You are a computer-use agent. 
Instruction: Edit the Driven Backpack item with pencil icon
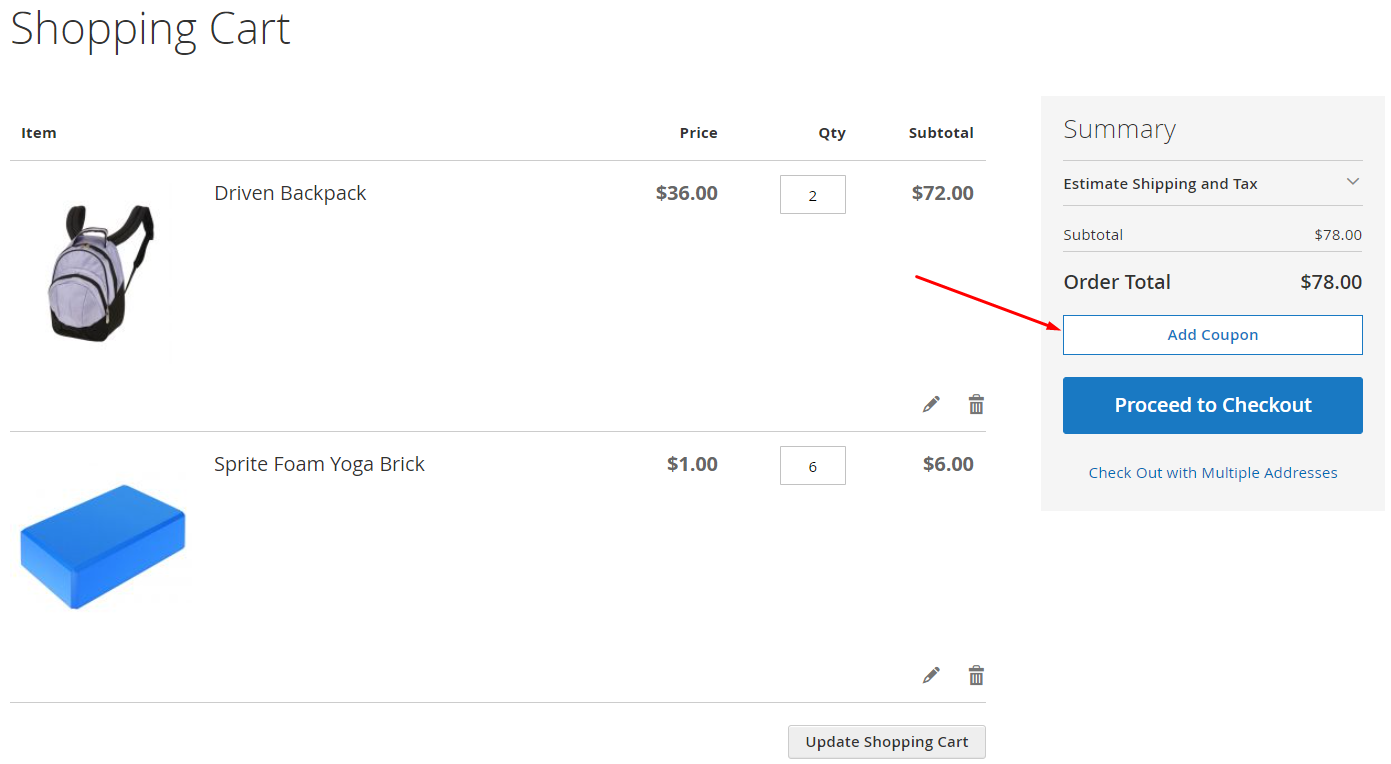point(931,404)
